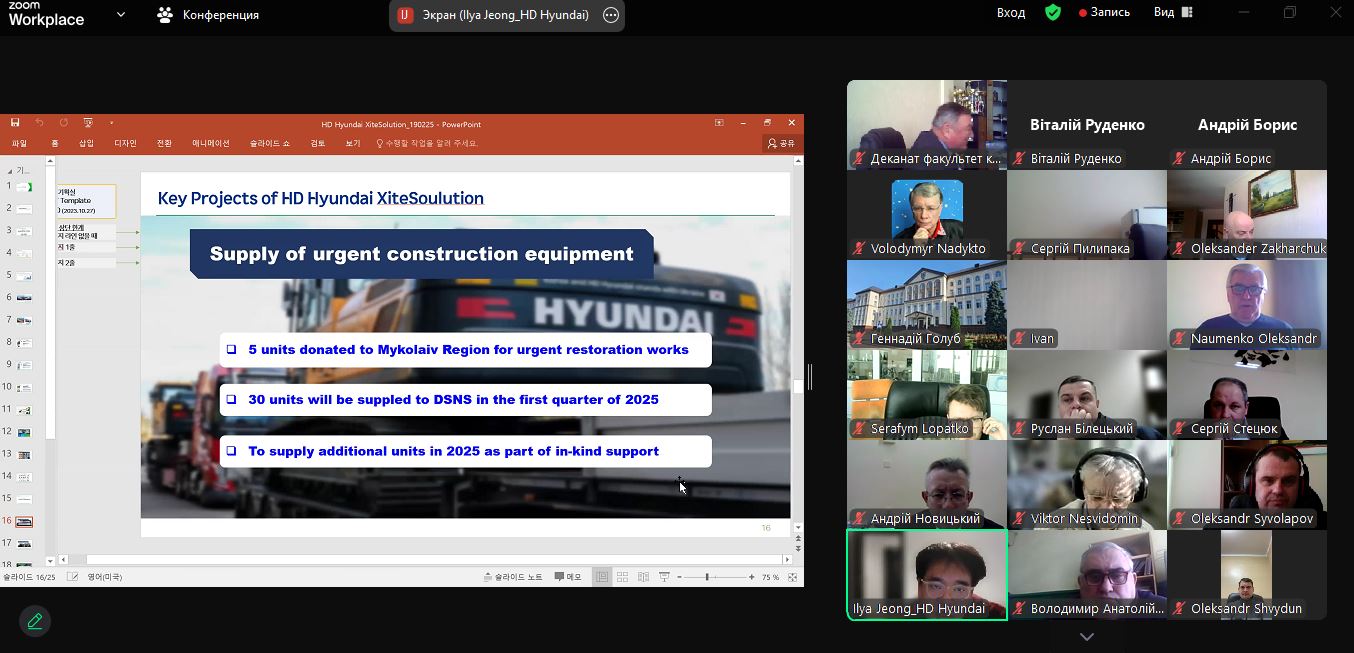Click the Redo arrow in PowerPoint
1354x653 pixels.
coord(63,123)
